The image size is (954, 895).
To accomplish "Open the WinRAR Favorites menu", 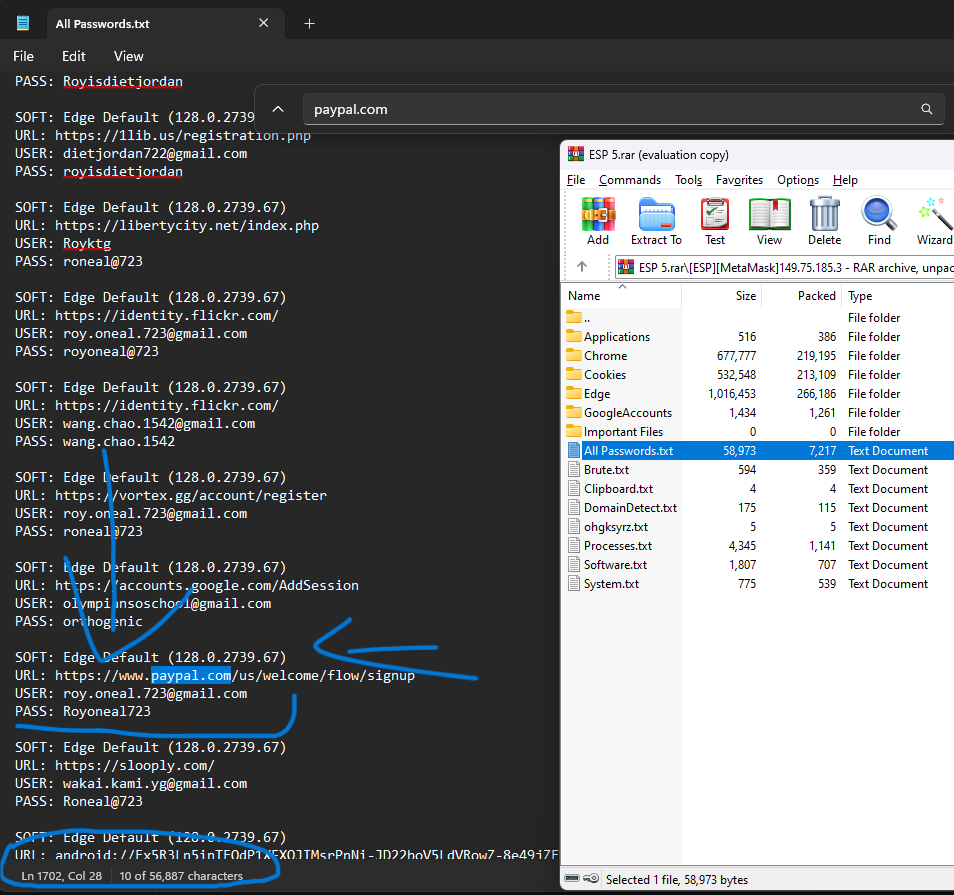I will coord(739,179).
